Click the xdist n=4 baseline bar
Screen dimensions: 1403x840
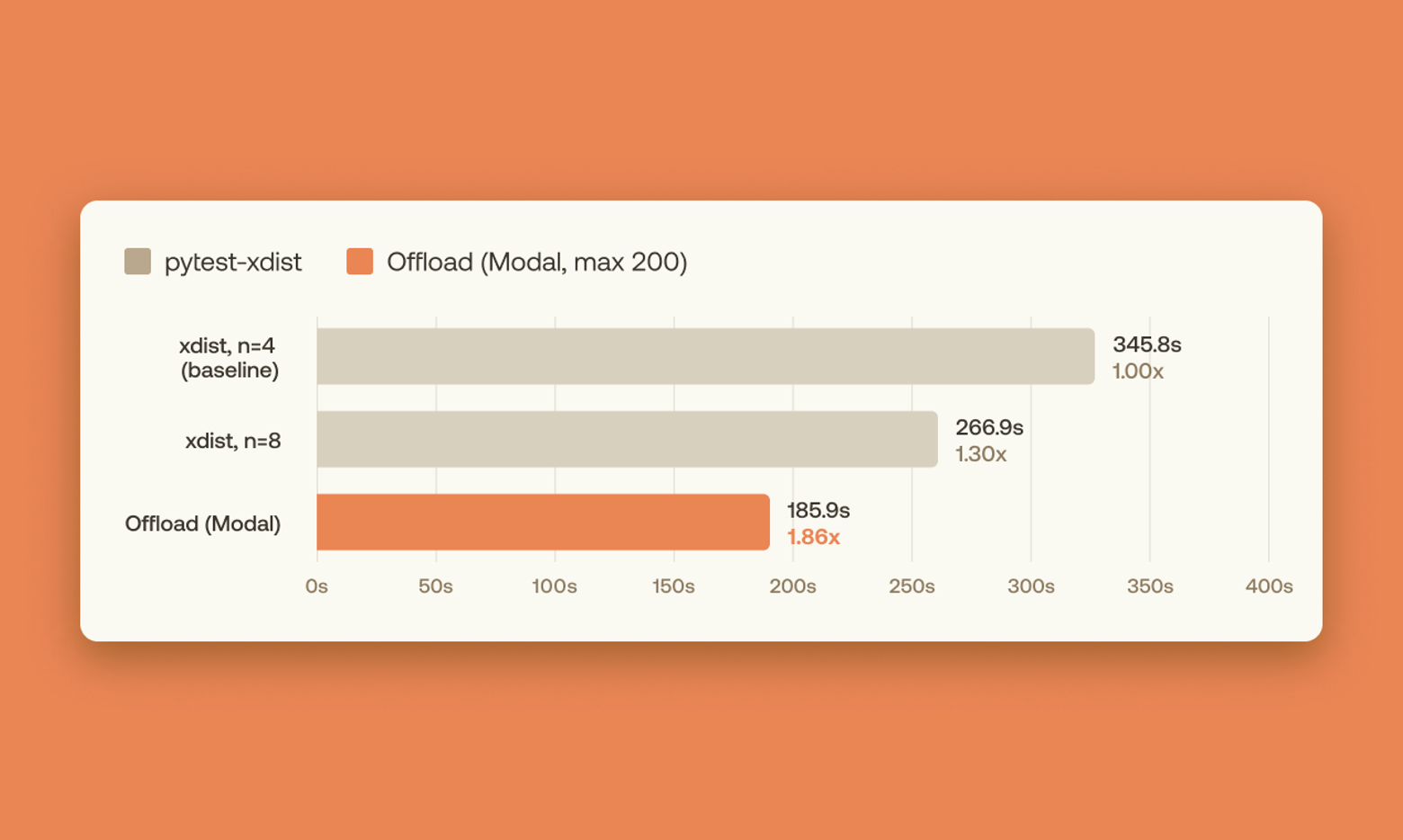point(706,356)
